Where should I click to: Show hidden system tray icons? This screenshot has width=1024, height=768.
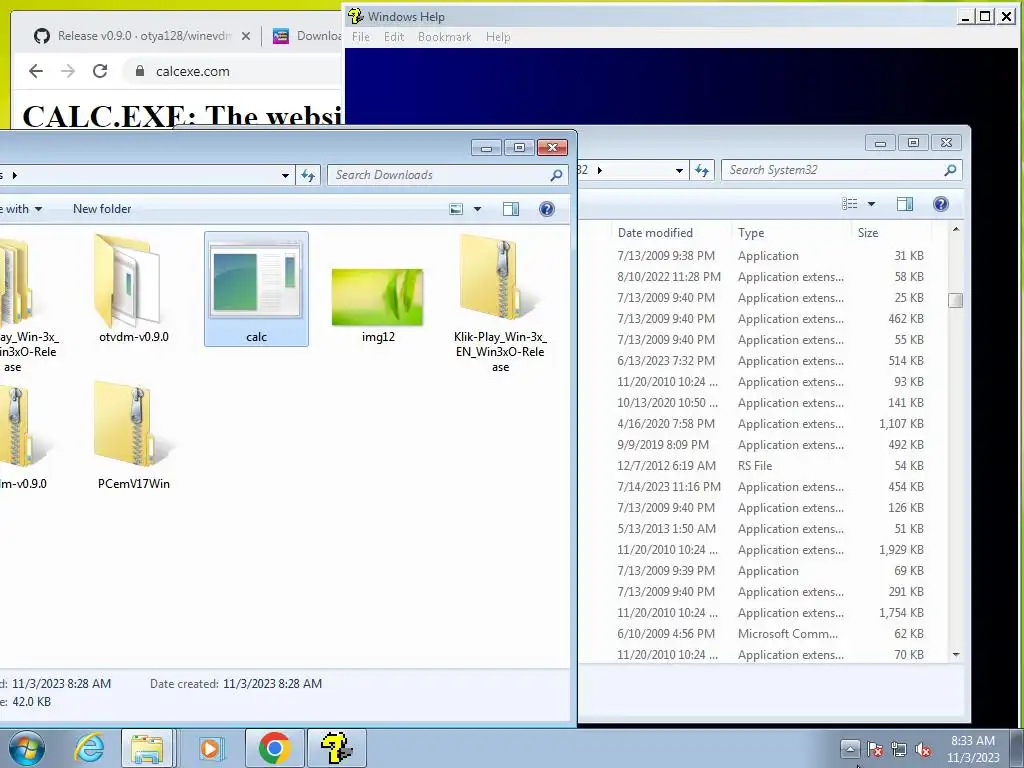point(850,748)
